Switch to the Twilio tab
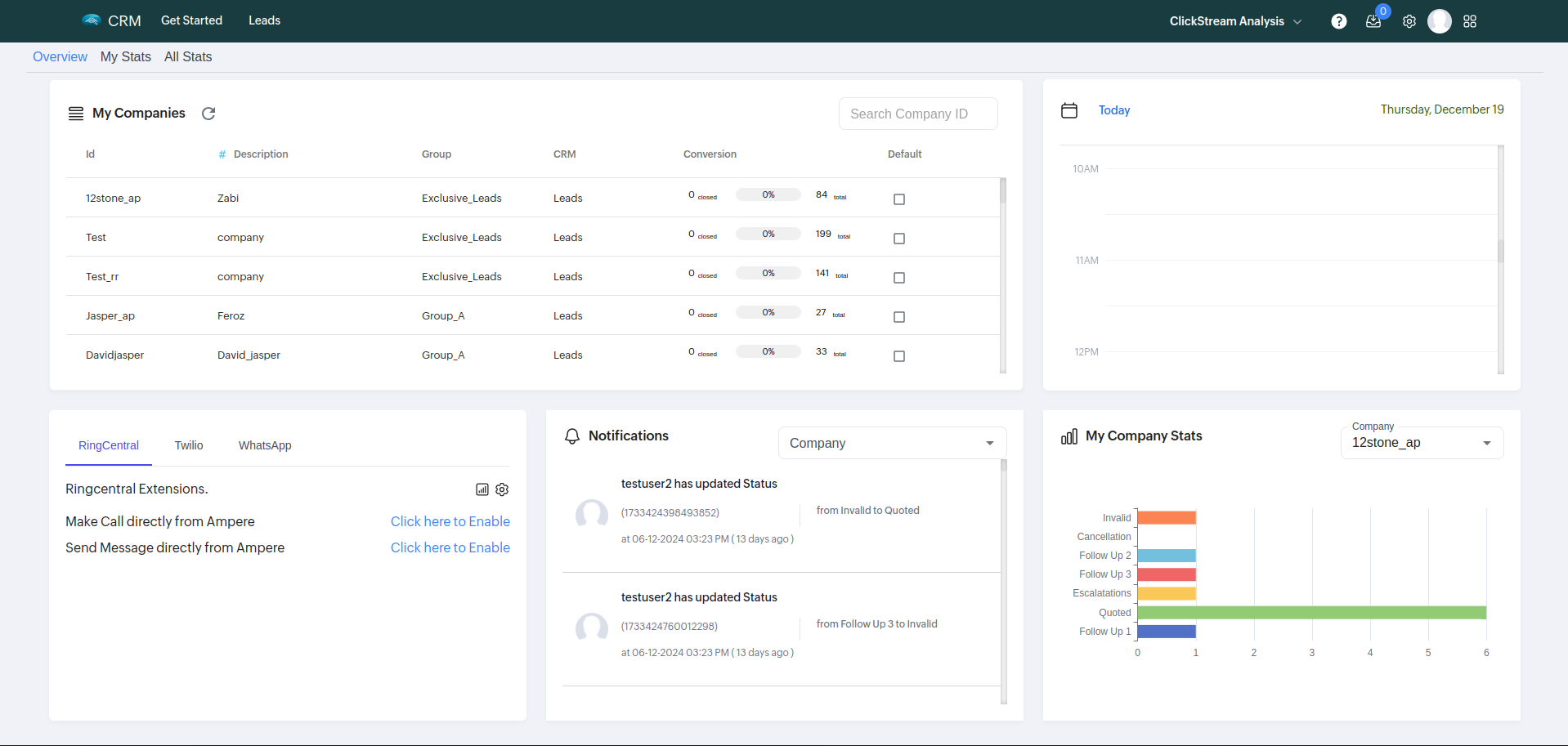Screen dimensions: 1568x746 pos(189,445)
